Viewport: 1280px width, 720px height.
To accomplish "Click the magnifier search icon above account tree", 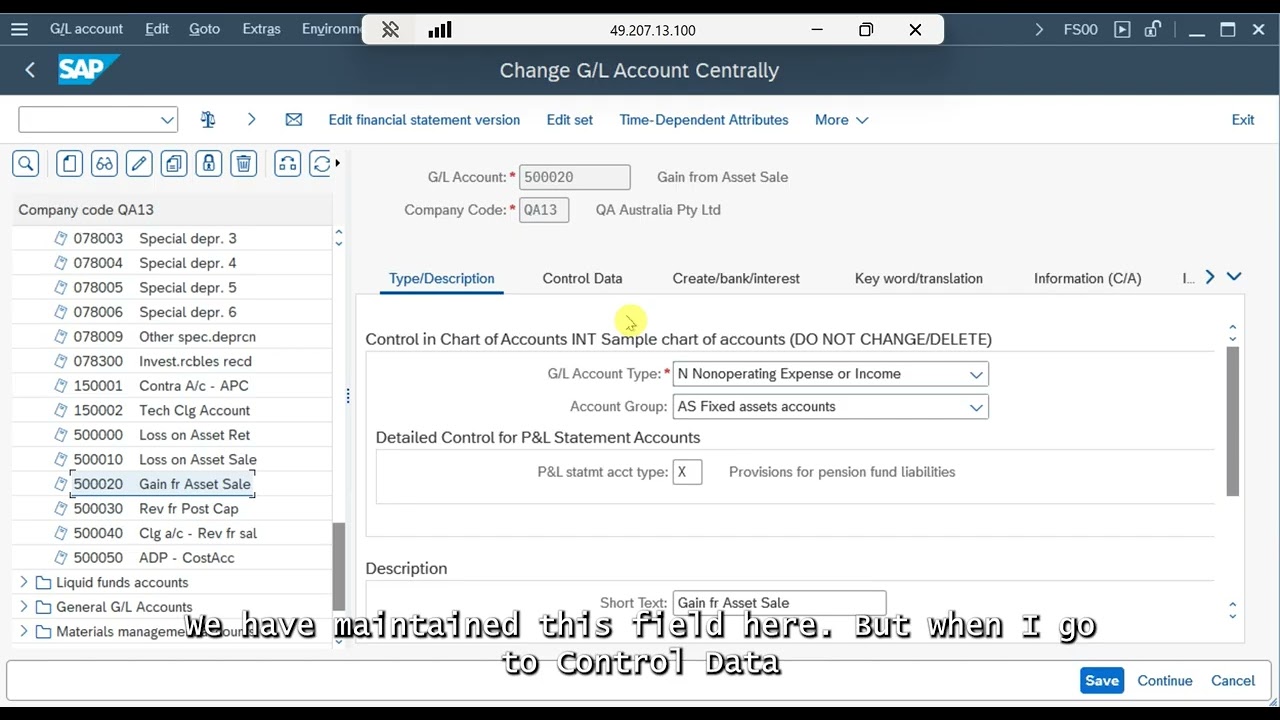I will tap(26, 164).
